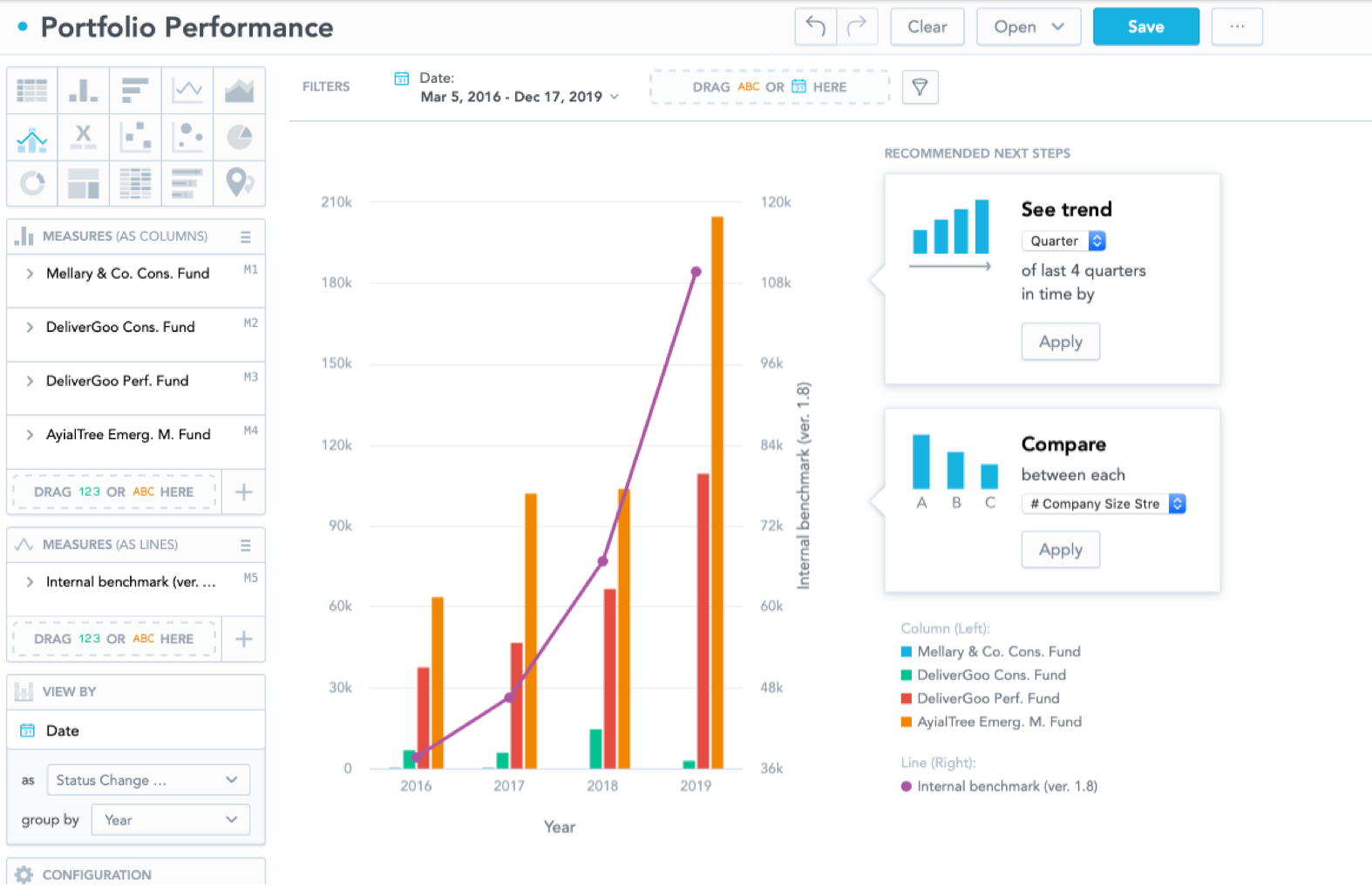Select the Column chart visualization type

point(84,90)
